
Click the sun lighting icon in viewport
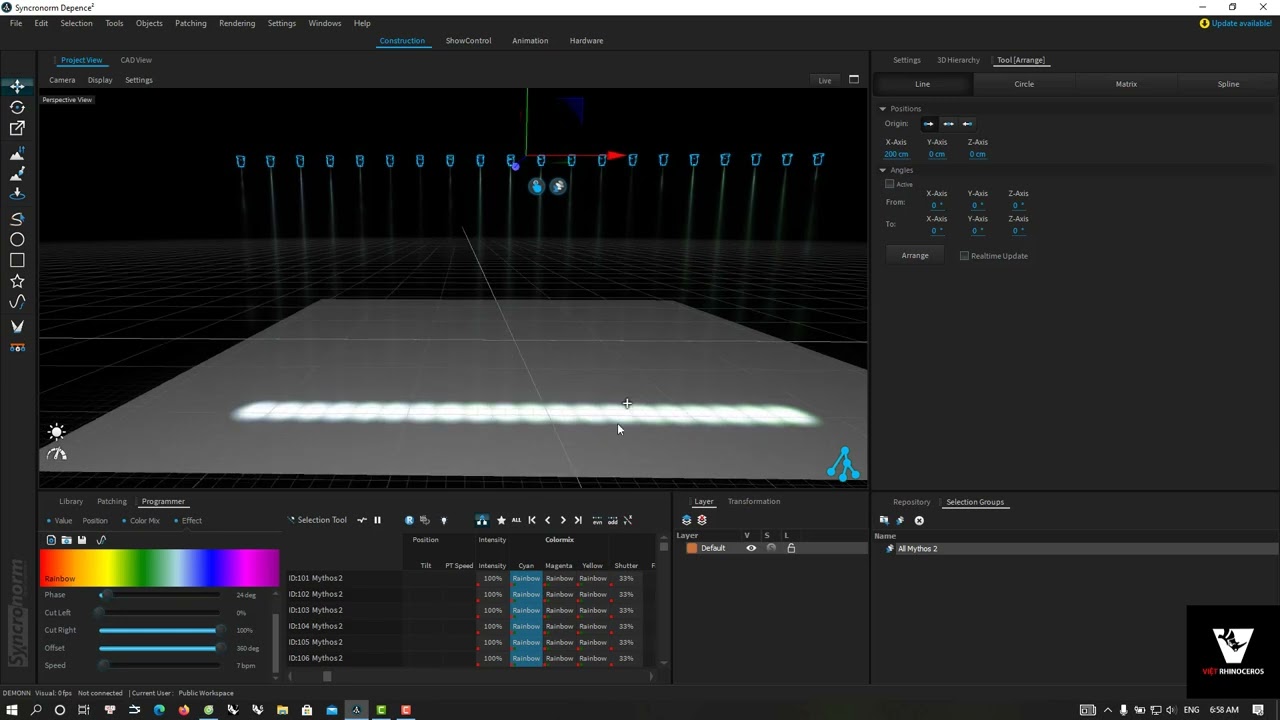(x=56, y=432)
